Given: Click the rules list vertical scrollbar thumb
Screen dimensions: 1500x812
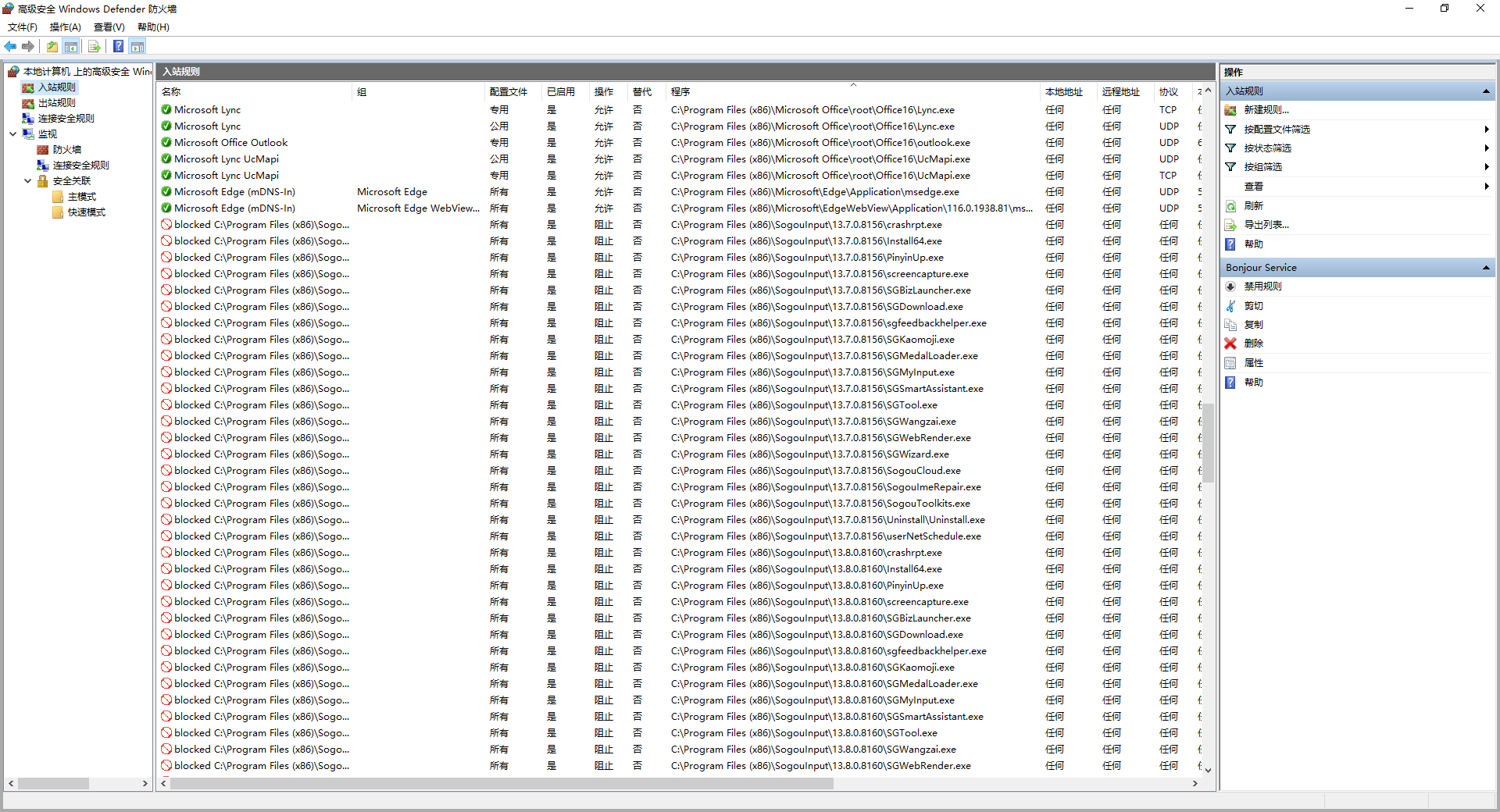Looking at the screenshot, I should (x=1208, y=443).
